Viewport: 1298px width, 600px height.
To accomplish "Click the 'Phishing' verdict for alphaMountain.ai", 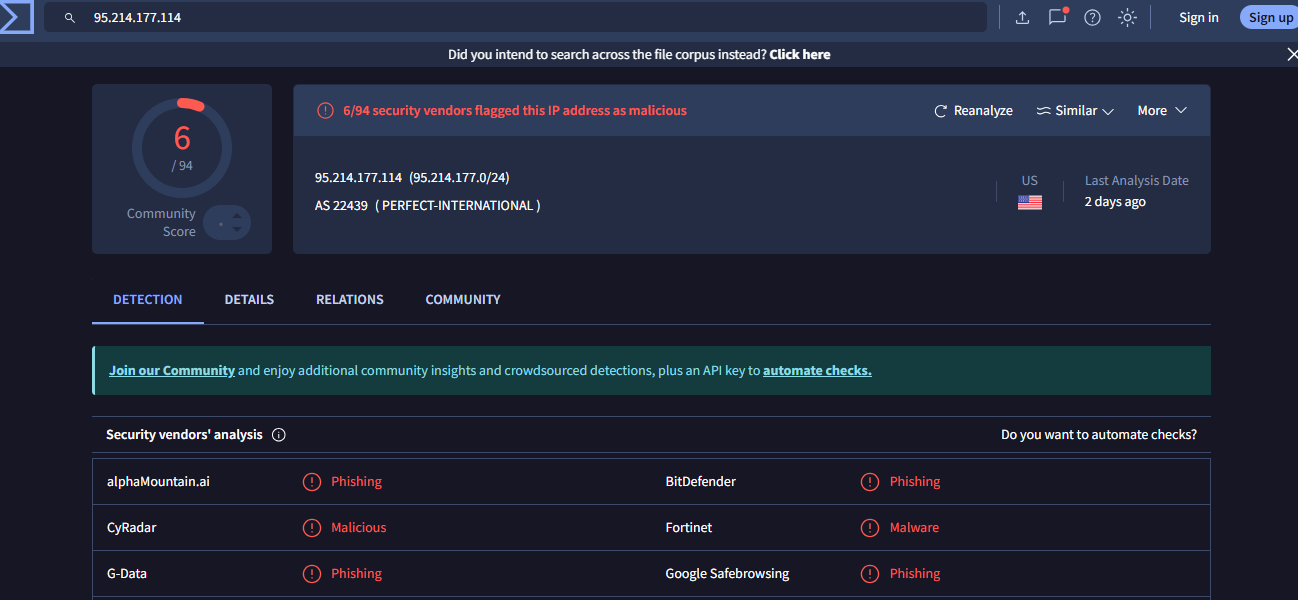I will (x=356, y=482).
